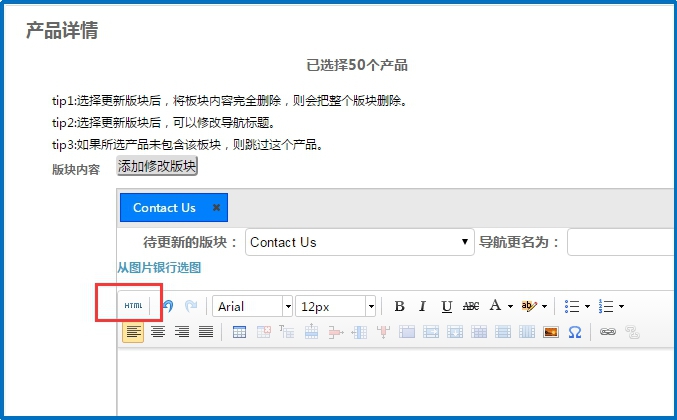Set font color with the A icon
The width and height of the screenshot is (677, 420).
coord(495,306)
